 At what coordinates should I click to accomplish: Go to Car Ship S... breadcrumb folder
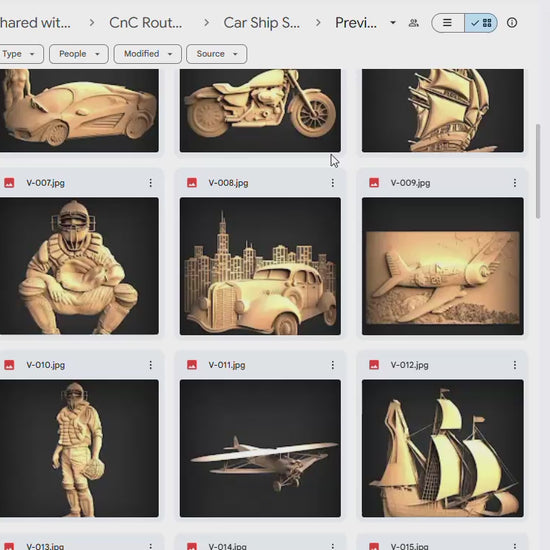pos(262,23)
